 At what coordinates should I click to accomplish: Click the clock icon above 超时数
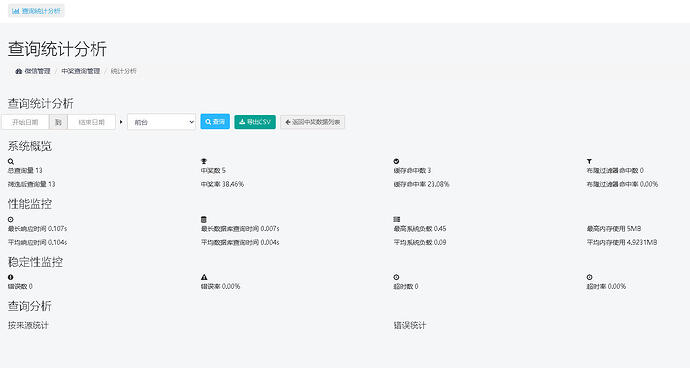[396, 277]
